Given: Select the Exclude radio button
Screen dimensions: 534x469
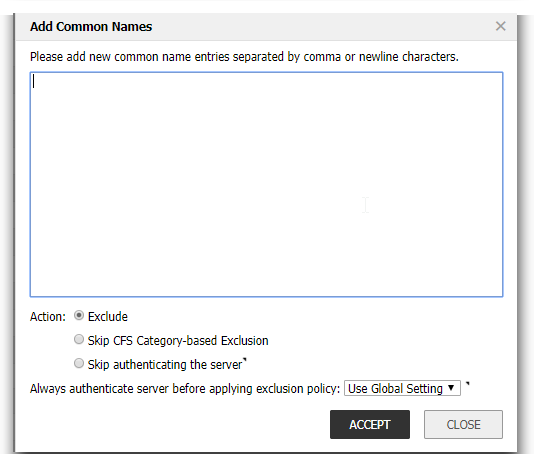Looking at the screenshot, I should (79, 316).
